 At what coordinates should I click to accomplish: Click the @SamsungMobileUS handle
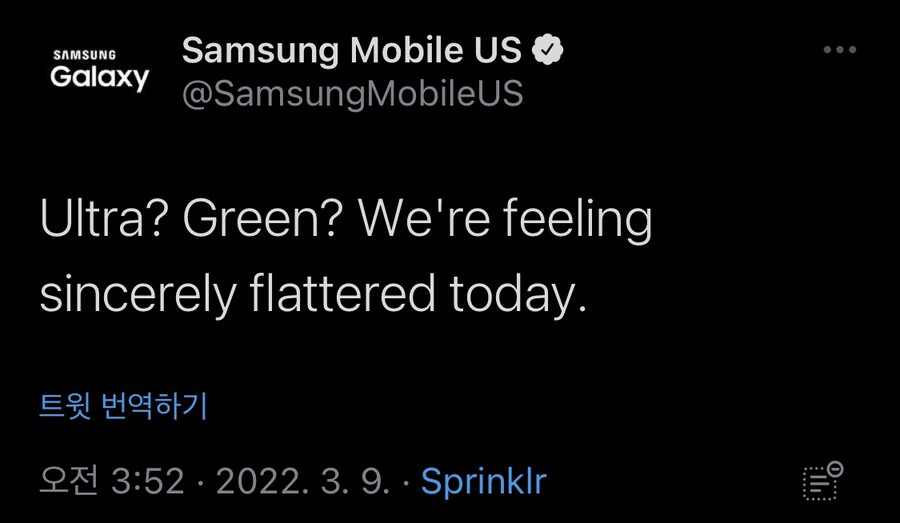(x=352, y=94)
